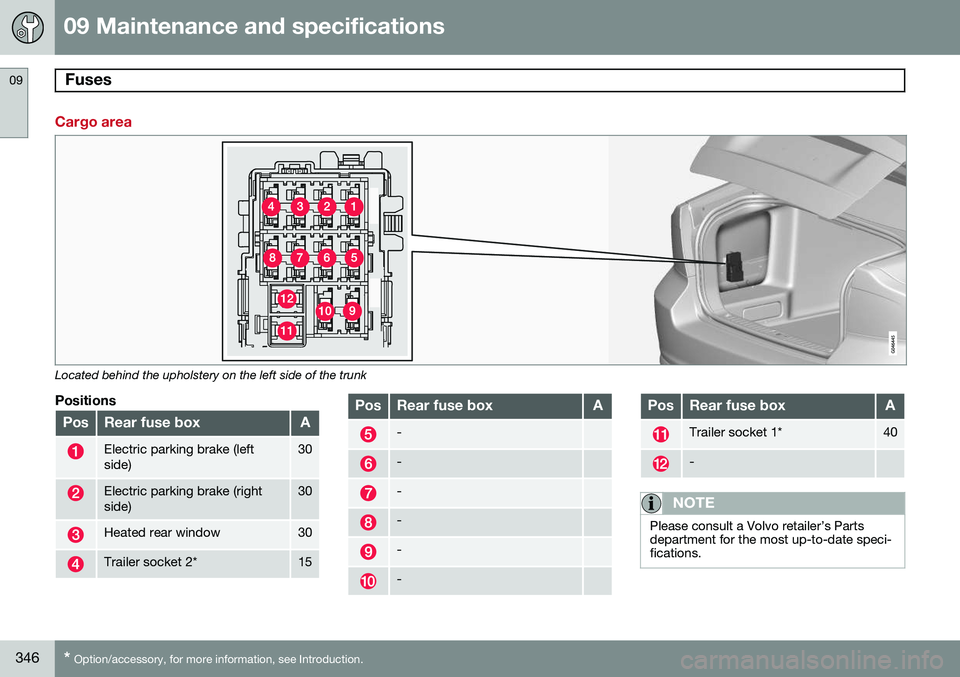Click the diagram caption about trunk upholstery
This screenshot has width=960, height=677.
click(x=211, y=375)
